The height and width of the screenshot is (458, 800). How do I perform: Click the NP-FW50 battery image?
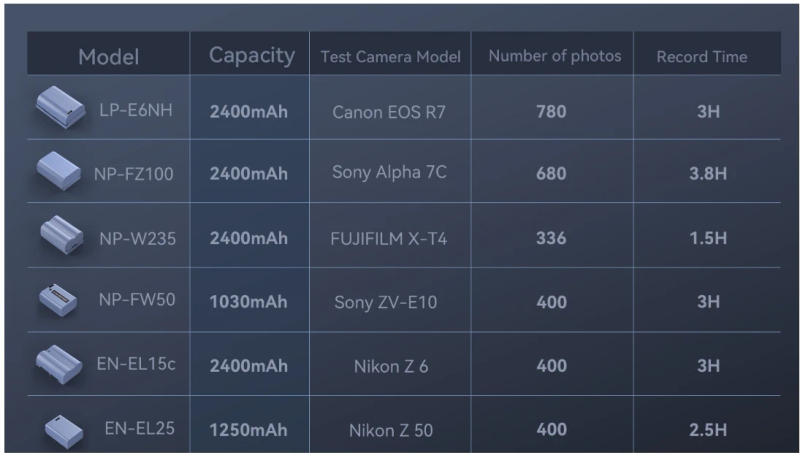(58, 299)
